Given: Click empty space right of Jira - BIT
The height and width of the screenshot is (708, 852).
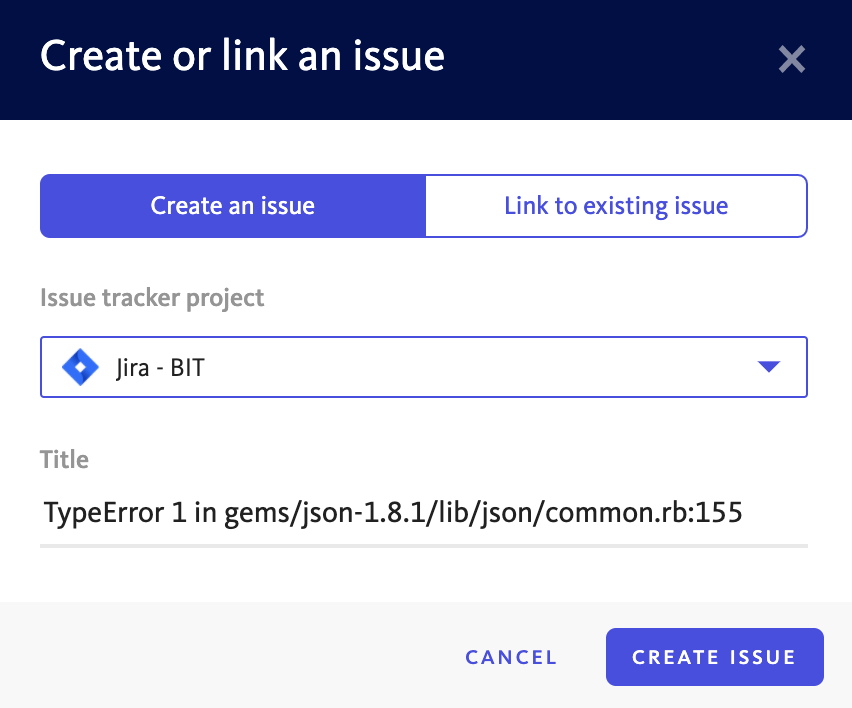Looking at the screenshot, I should 478,367.
